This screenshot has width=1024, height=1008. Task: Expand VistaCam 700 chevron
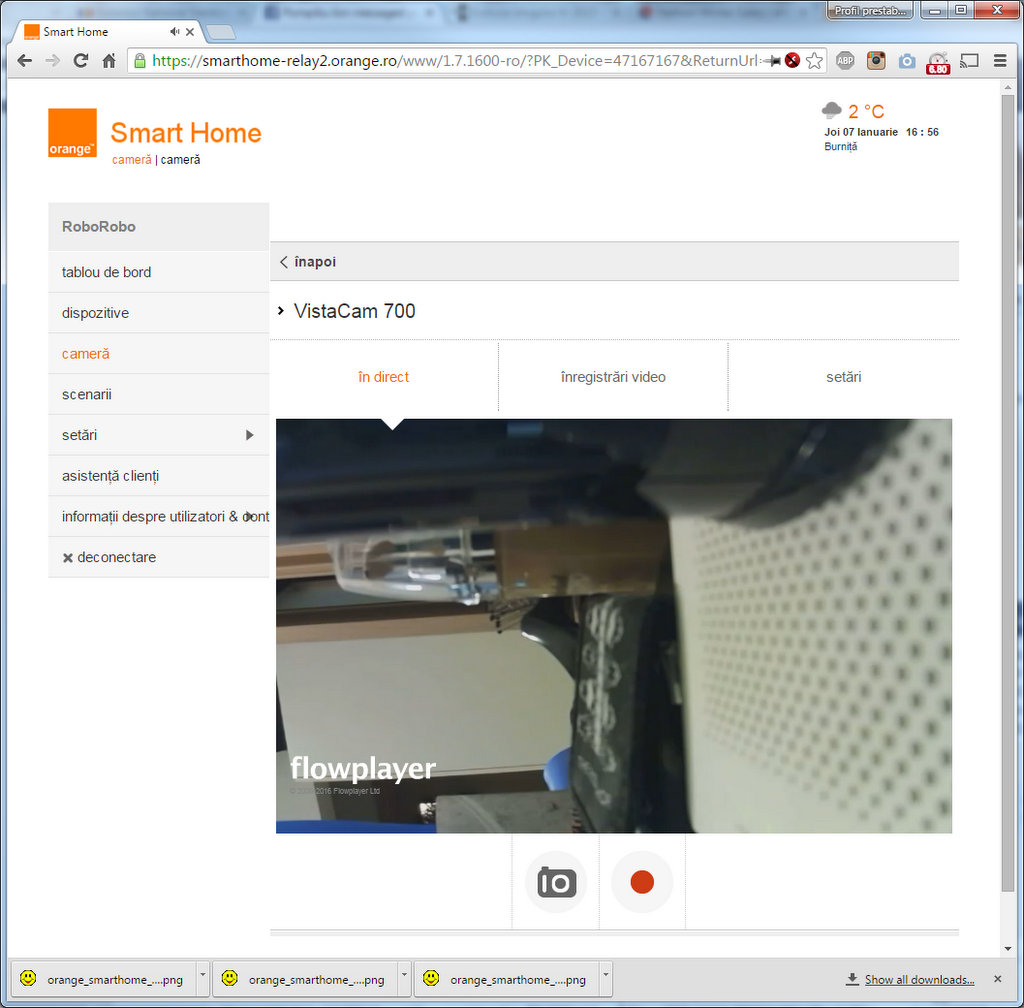tap(281, 311)
